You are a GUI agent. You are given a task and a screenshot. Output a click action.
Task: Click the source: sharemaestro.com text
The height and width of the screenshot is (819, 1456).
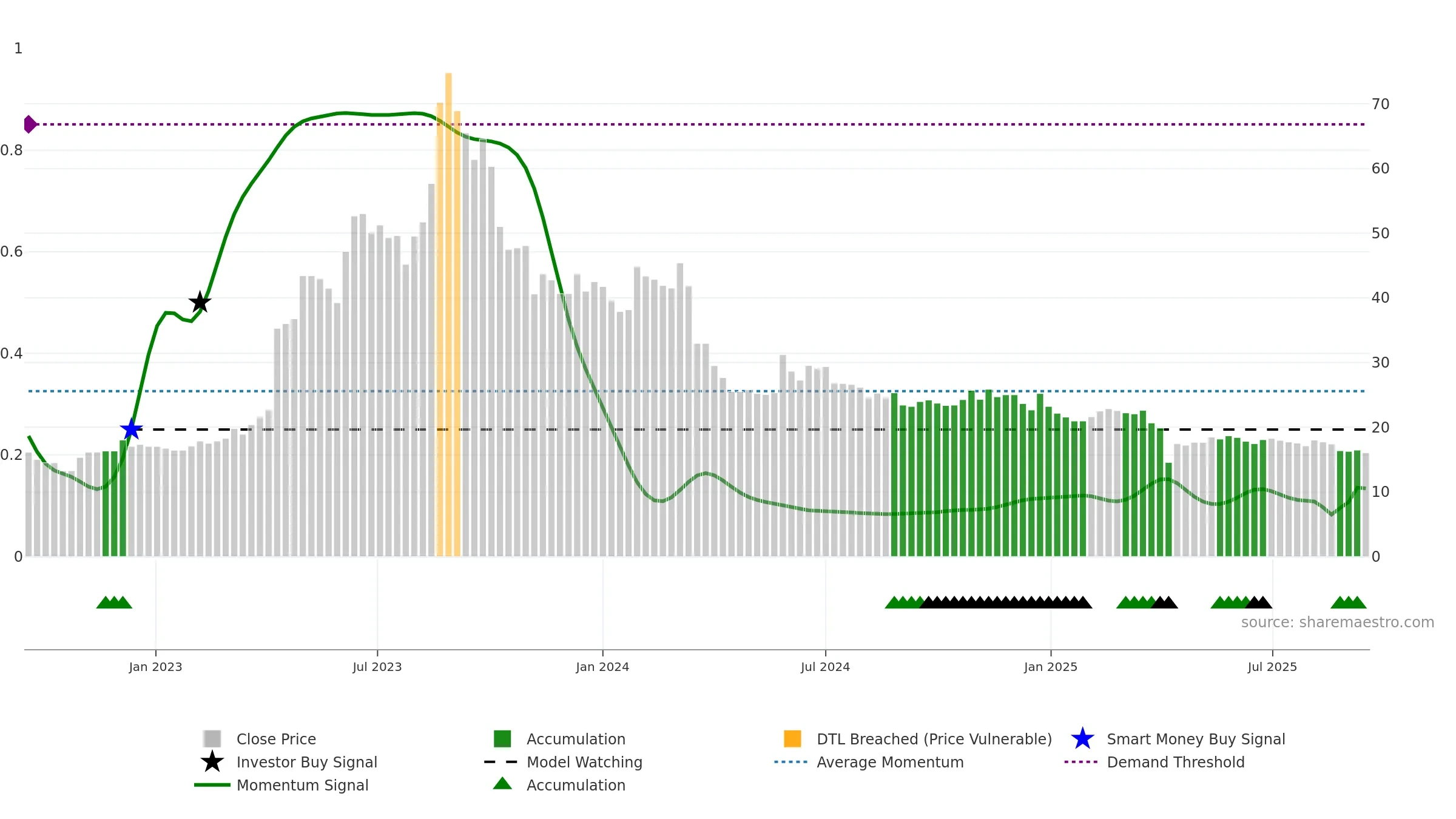tap(1338, 622)
